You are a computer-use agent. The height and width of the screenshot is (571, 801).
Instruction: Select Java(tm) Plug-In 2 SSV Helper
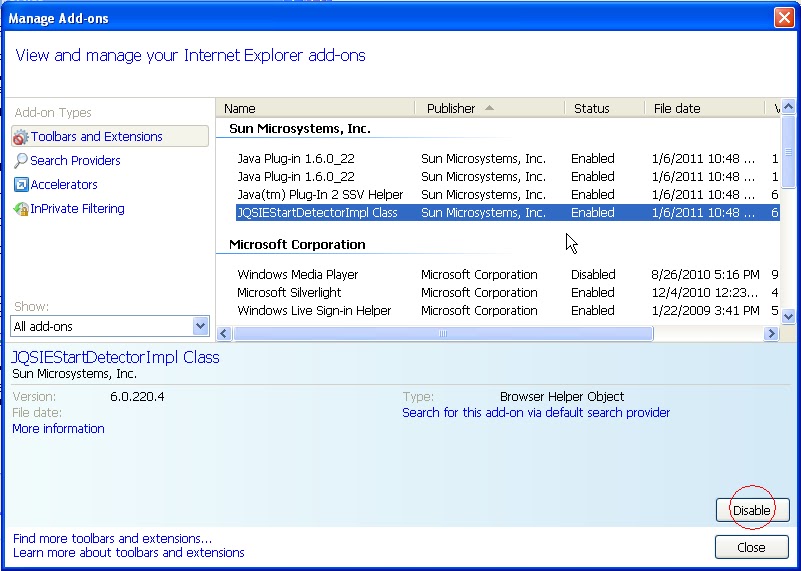[x=507, y=195]
